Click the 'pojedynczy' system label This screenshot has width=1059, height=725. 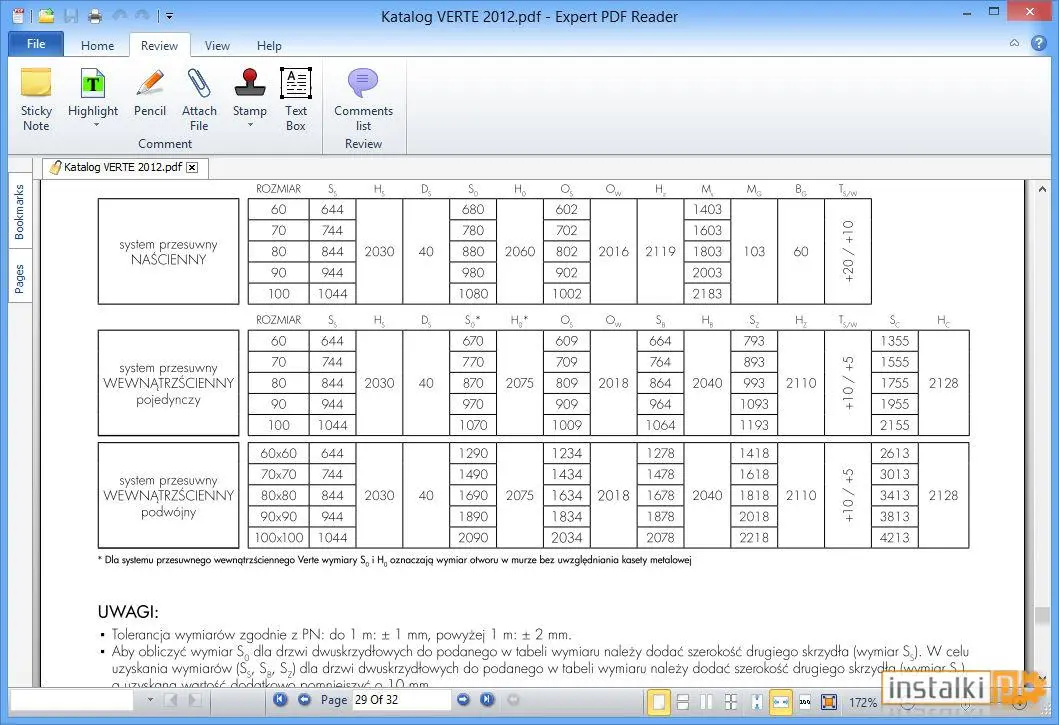168,399
